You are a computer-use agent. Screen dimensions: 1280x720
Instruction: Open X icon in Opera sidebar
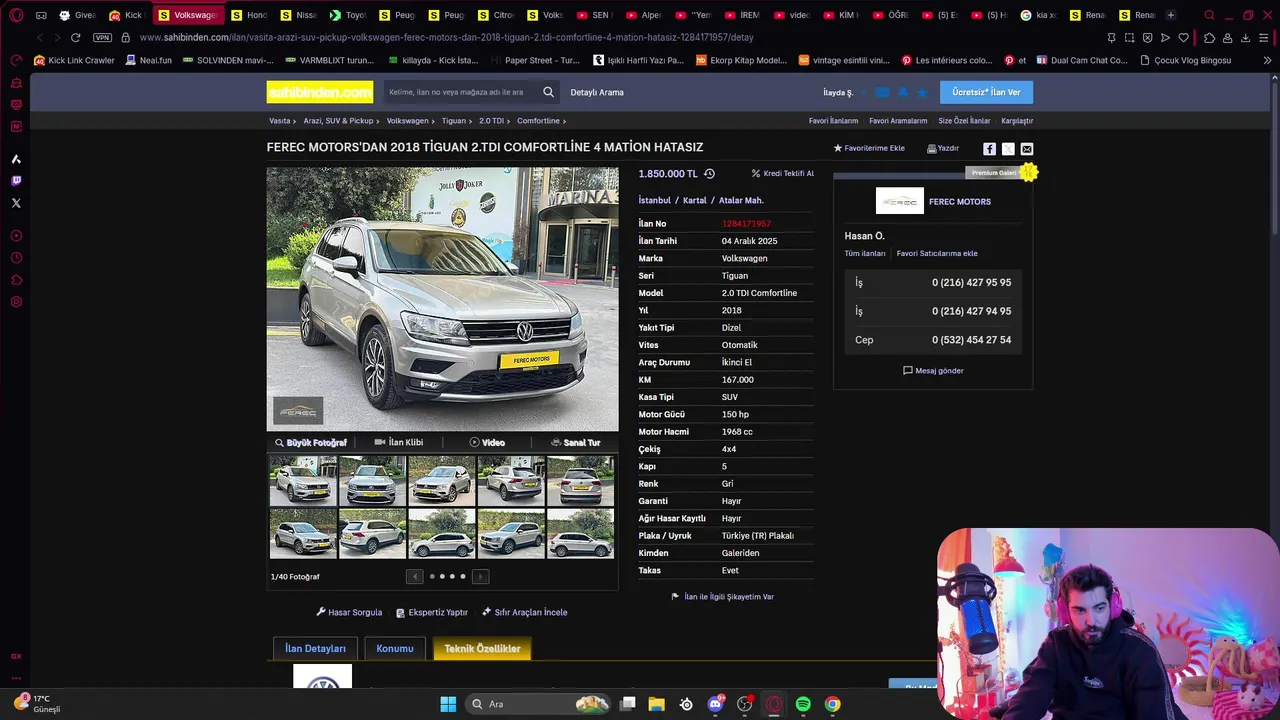[x=16, y=203]
